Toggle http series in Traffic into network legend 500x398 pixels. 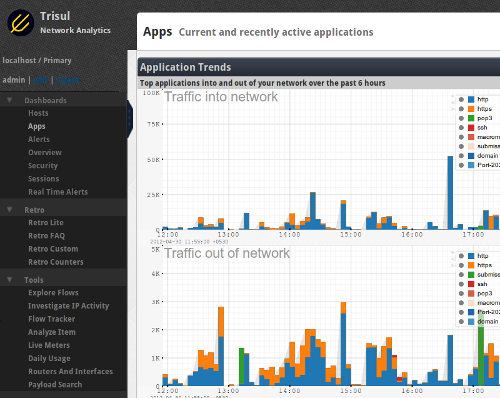461,99
